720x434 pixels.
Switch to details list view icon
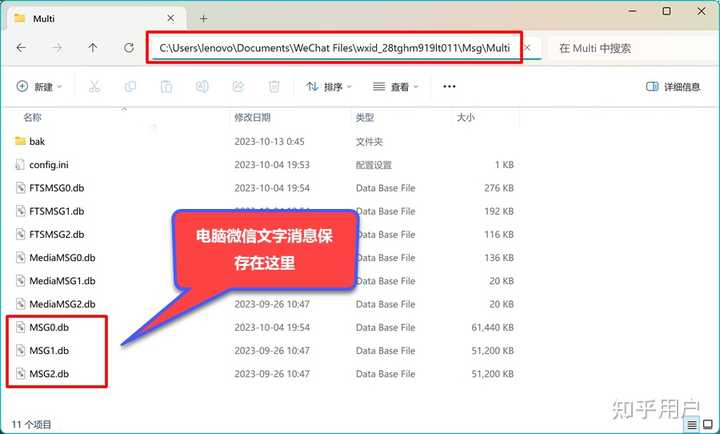click(x=692, y=425)
